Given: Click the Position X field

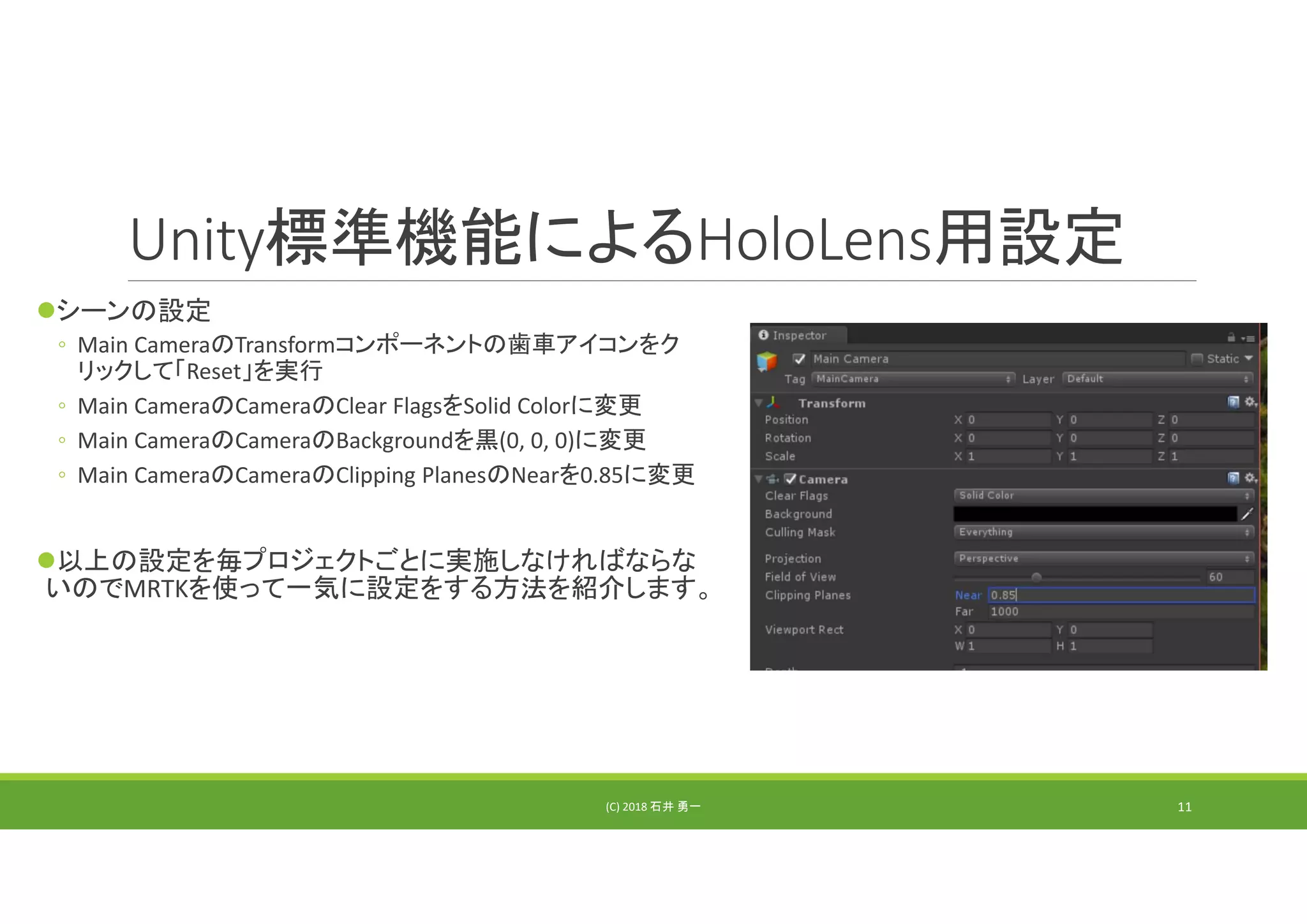Looking at the screenshot, I should pyautogui.click(x=1008, y=420).
